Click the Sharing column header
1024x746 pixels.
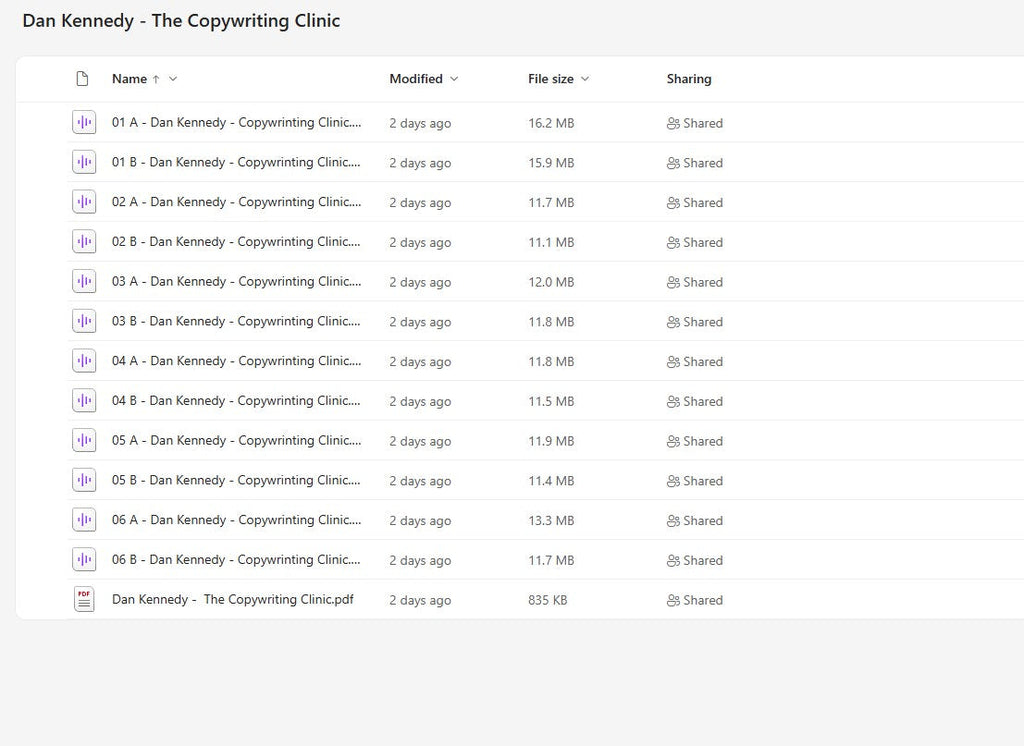click(x=689, y=79)
